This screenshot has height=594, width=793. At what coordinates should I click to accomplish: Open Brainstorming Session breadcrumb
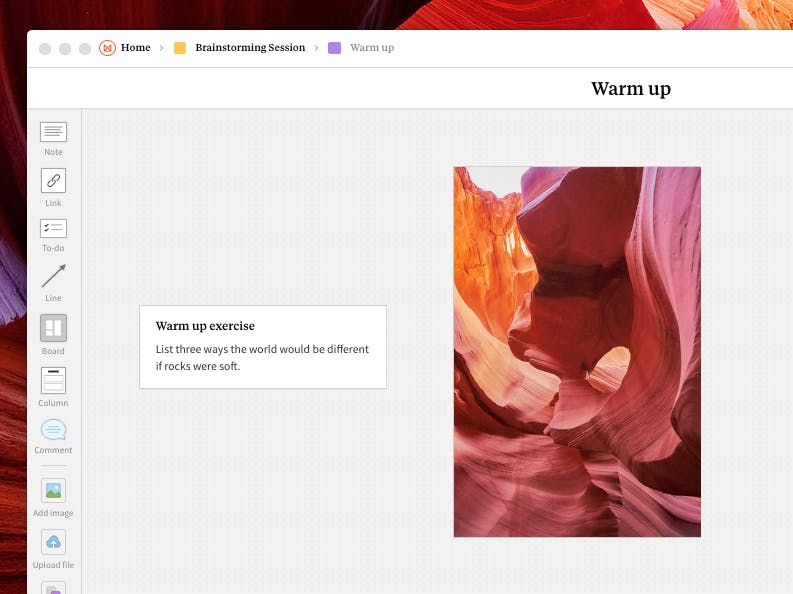click(250, 48)
